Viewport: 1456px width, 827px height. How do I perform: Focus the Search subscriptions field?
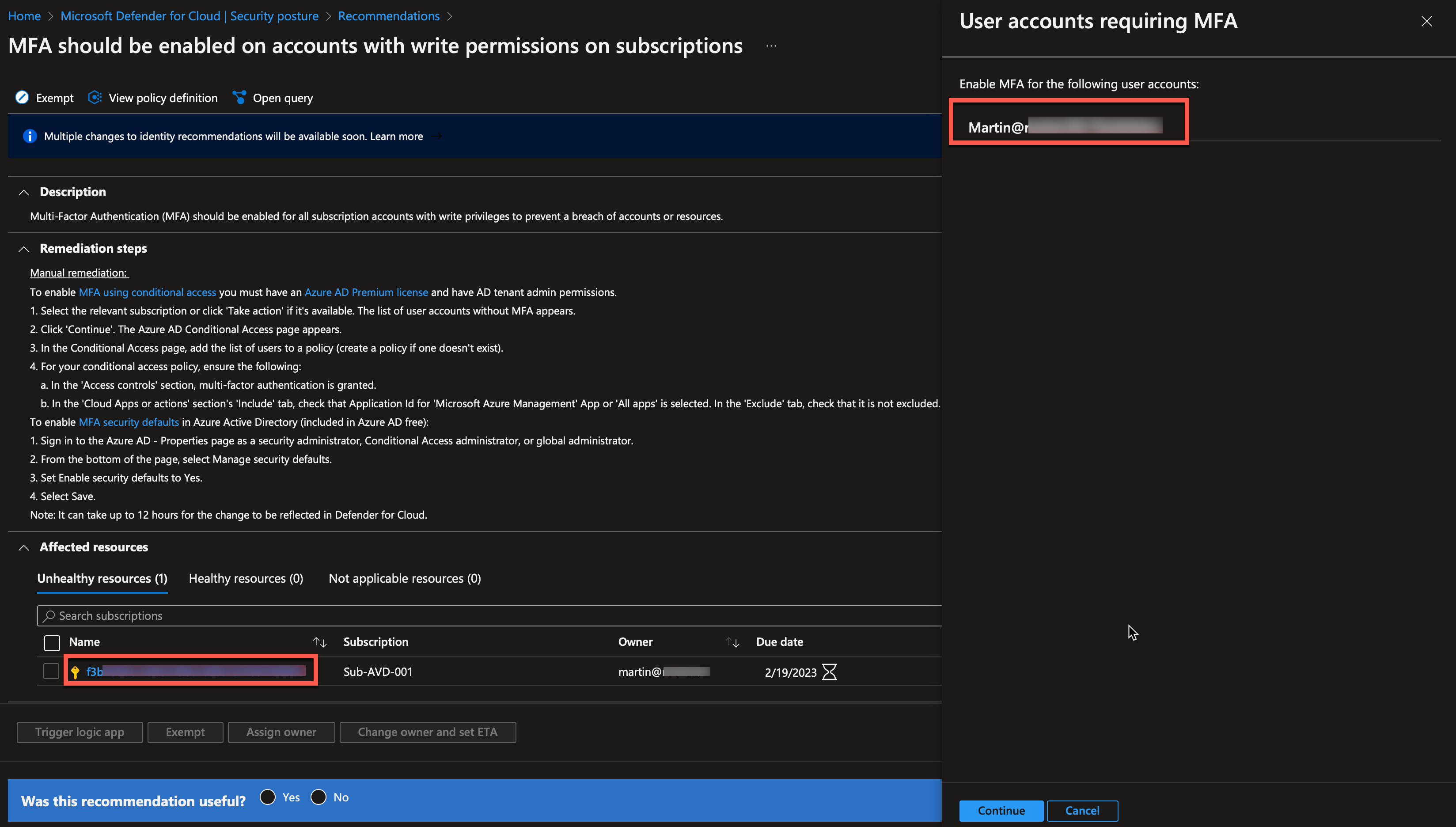click(x=489, y=616)
